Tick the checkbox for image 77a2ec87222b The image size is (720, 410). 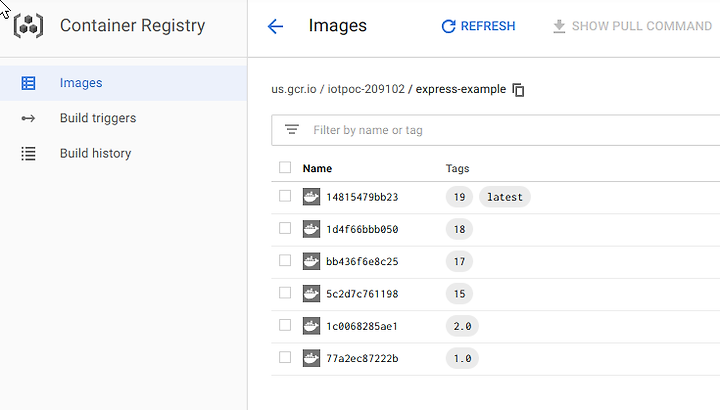pos(285,357)
